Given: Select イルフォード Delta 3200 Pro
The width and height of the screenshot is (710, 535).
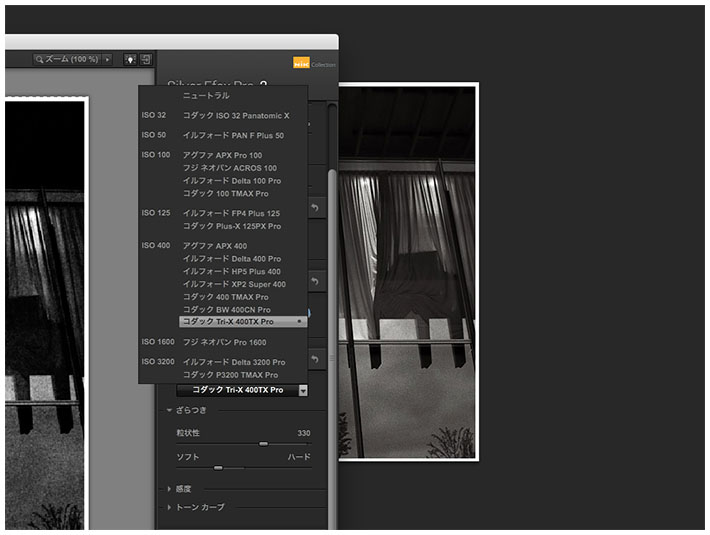Looking at the screenshot, I should [x=234, y=362].
